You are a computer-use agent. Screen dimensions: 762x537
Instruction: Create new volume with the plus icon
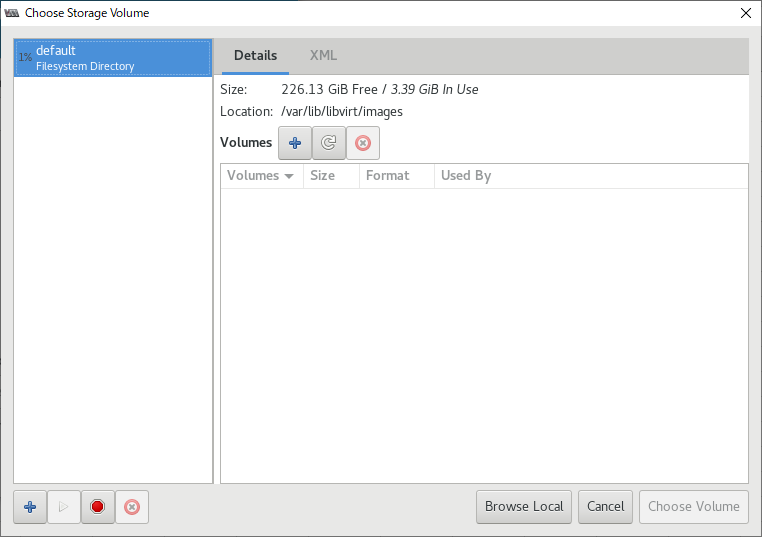click(295, 143)
